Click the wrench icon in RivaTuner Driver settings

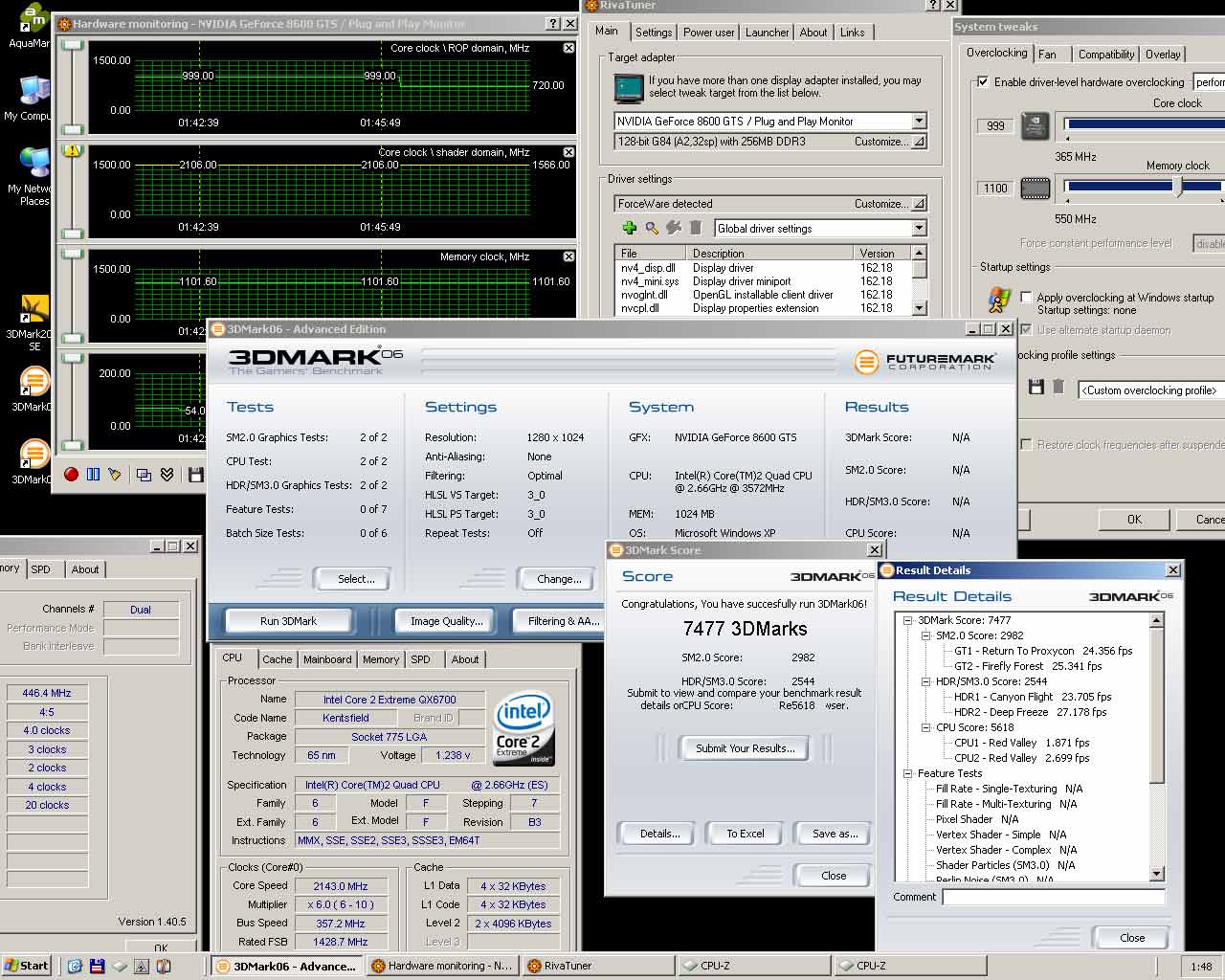674,228
